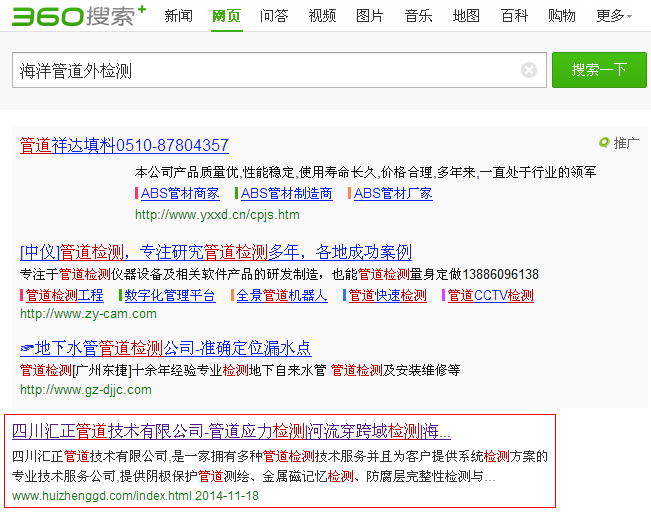
Task: Click the 推广 promotion icon
Action: point(604,143)
